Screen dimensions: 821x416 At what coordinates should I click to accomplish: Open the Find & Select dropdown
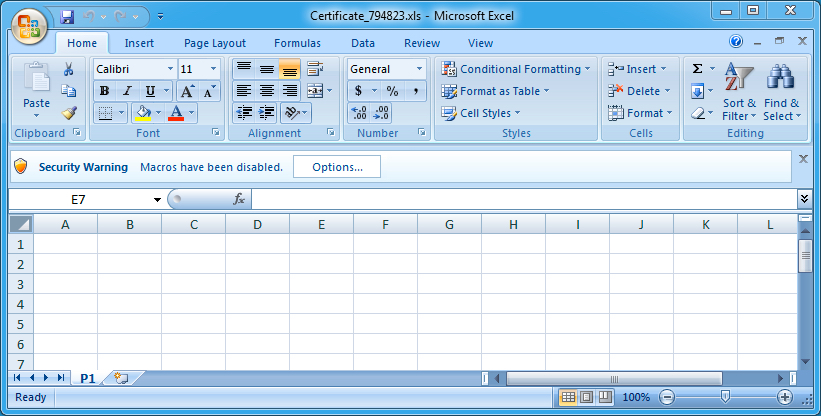(782, 92)
